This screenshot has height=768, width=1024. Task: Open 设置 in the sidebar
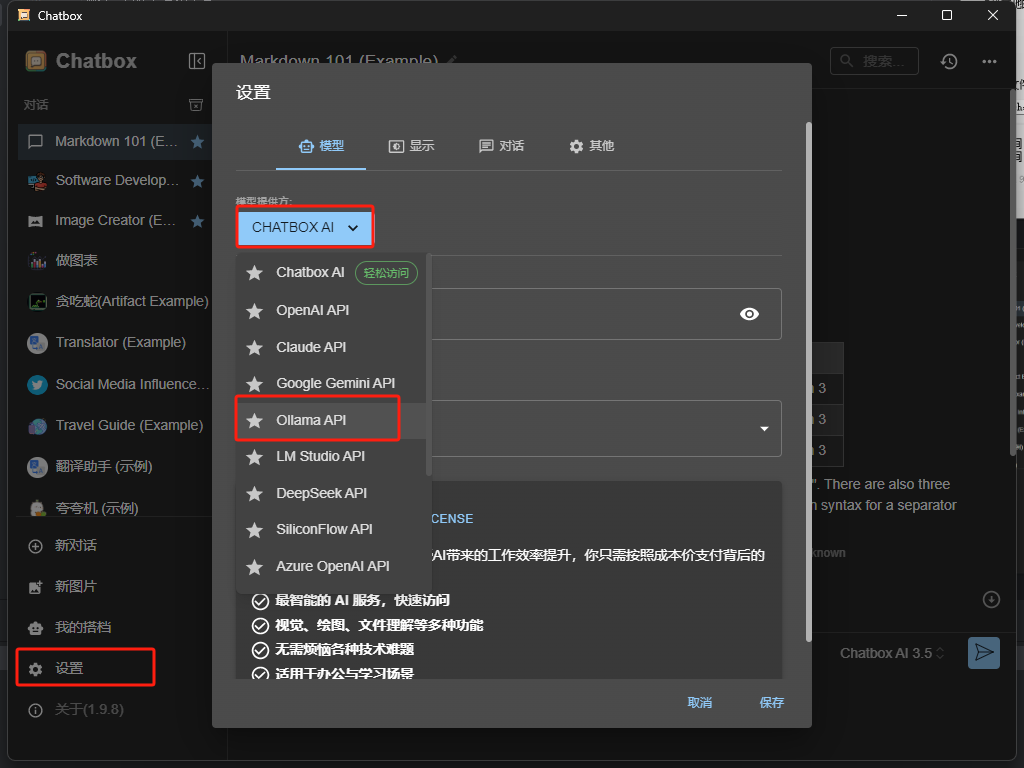[x=69, y=668]
